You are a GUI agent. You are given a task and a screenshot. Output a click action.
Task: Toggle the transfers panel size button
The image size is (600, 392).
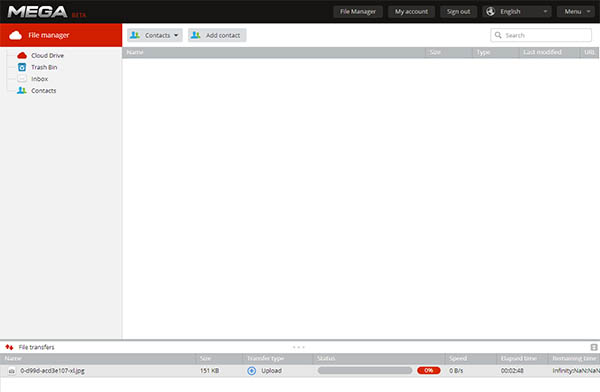594,347
